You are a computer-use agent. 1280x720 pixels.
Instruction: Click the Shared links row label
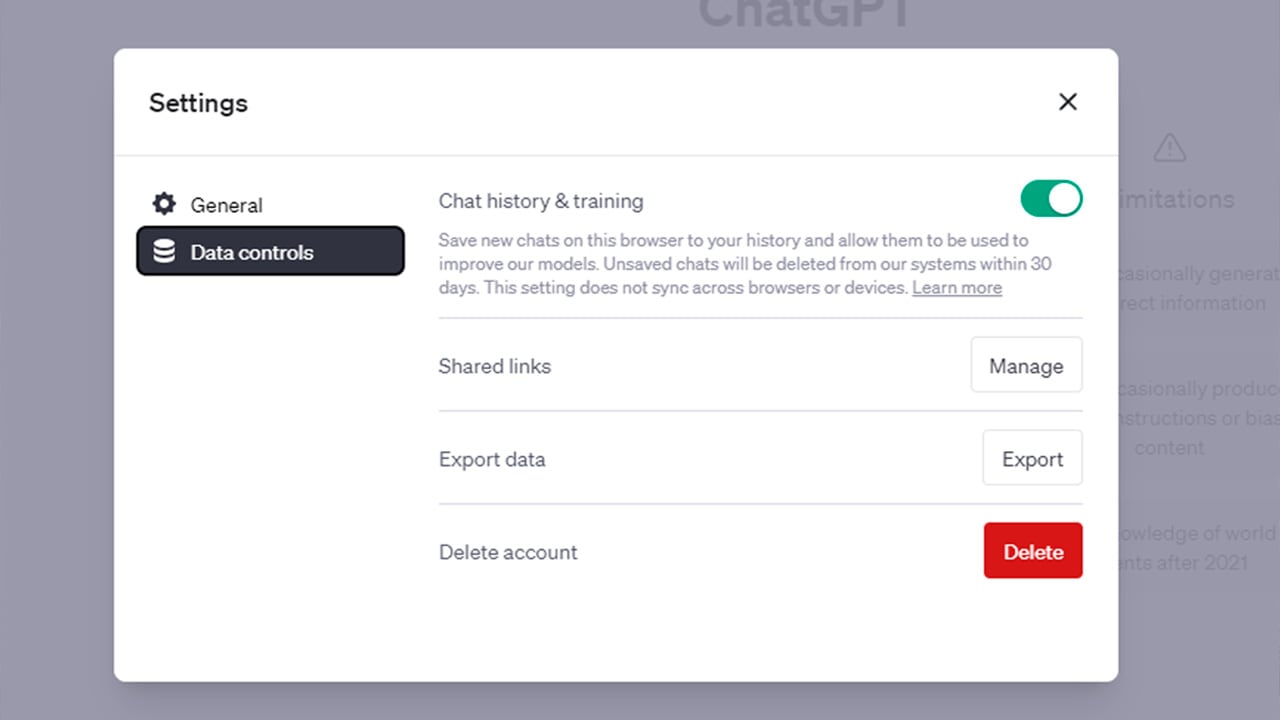click(x=494, y=366)
